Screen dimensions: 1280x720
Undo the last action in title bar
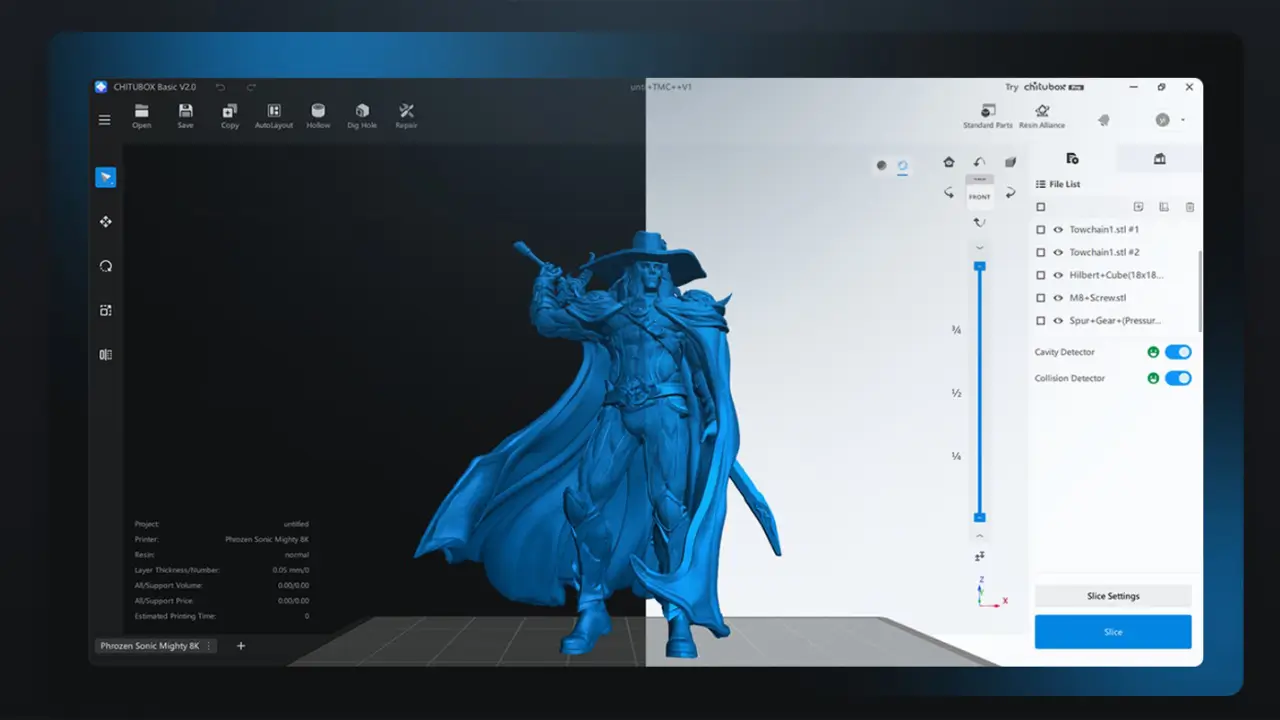click(x=220, y=87)
